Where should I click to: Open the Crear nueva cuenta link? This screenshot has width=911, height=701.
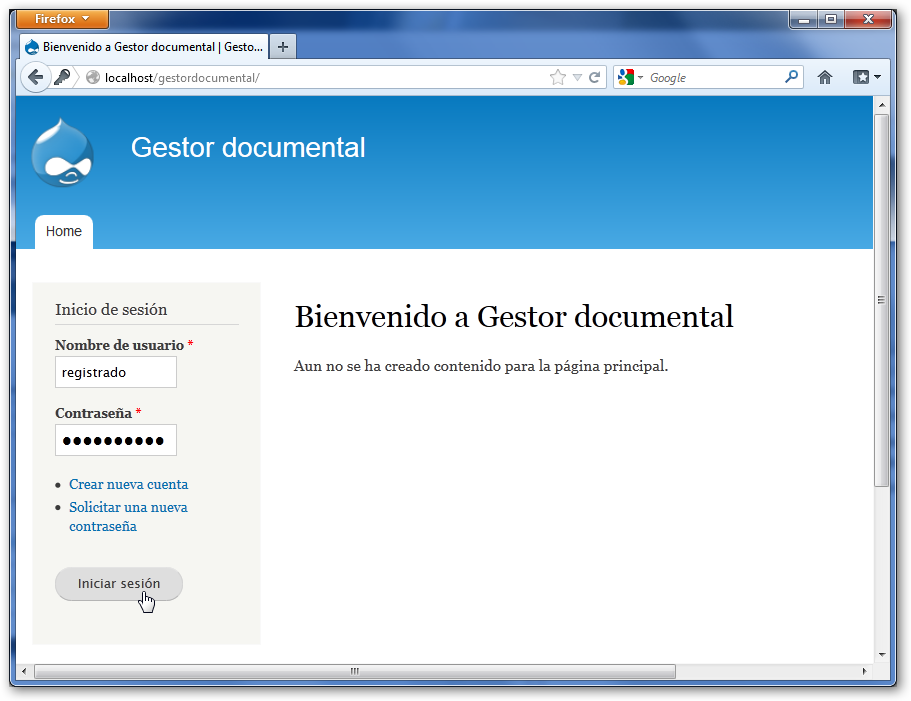[x=128, y=485]
